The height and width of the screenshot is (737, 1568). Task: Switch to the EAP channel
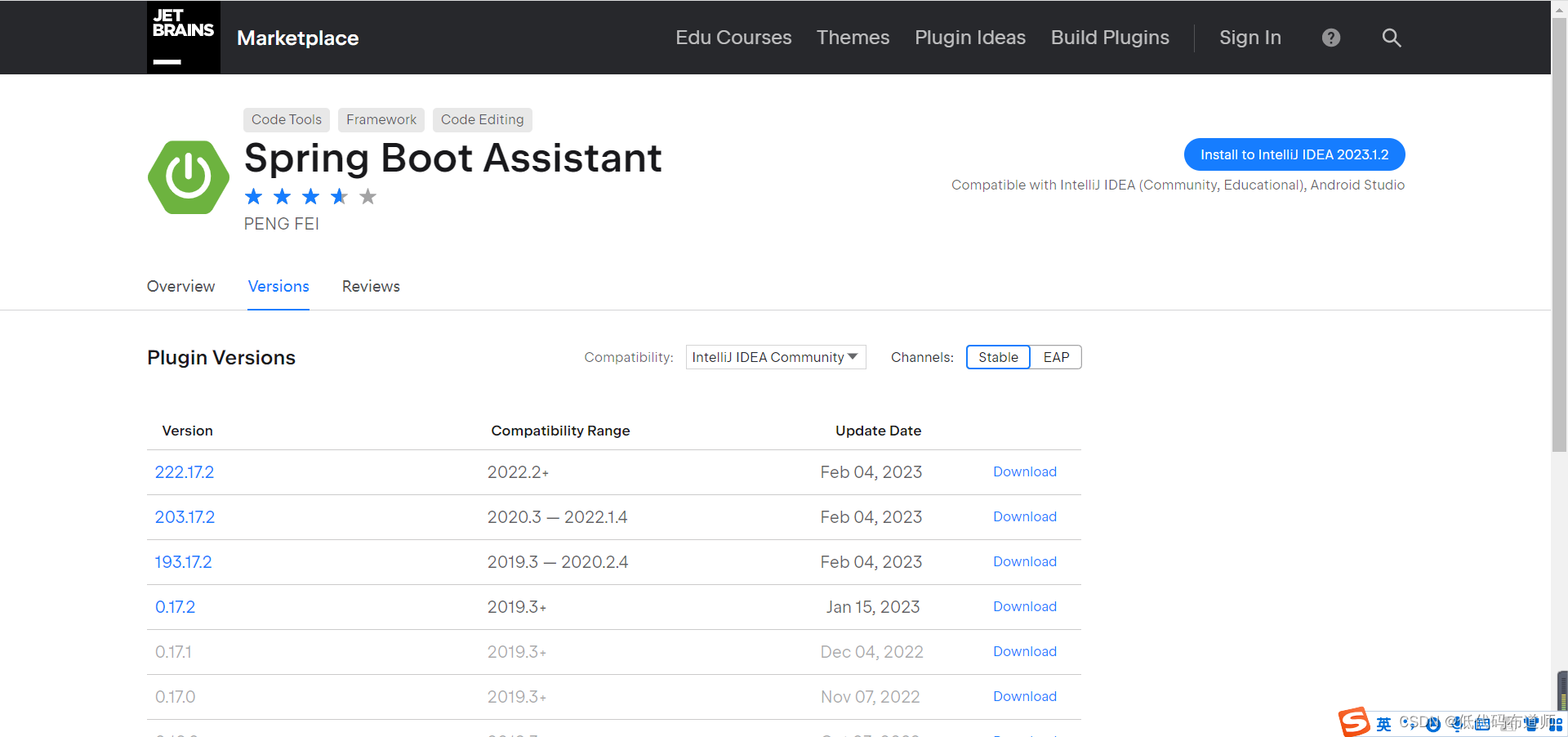tap(1056, 357)
